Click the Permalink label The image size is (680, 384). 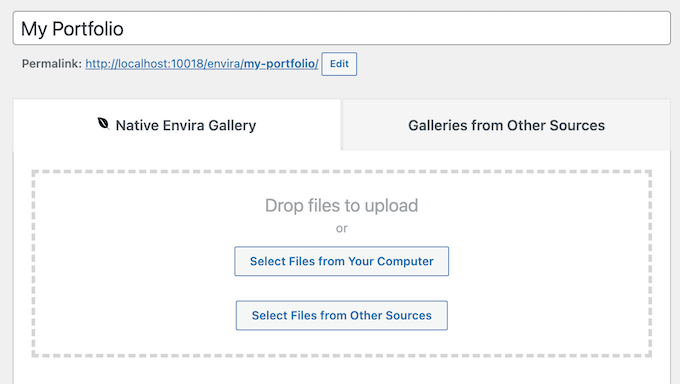point(52,64)
